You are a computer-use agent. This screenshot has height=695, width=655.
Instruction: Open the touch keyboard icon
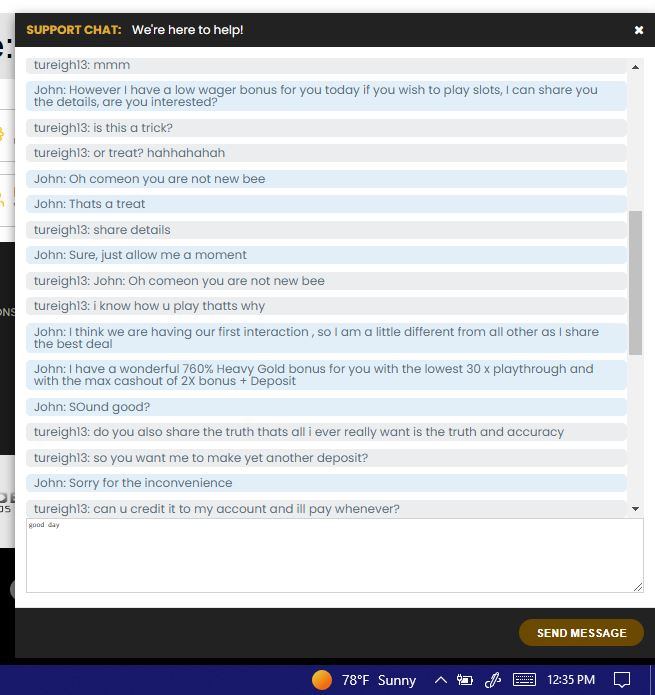pyautogui.click(x=524, y=680)
